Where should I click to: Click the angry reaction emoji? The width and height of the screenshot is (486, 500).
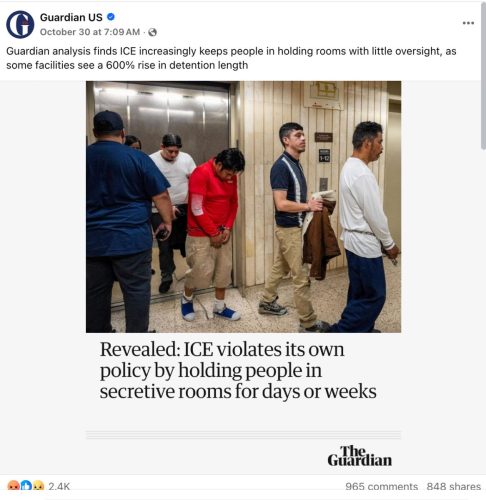(13, 485)
